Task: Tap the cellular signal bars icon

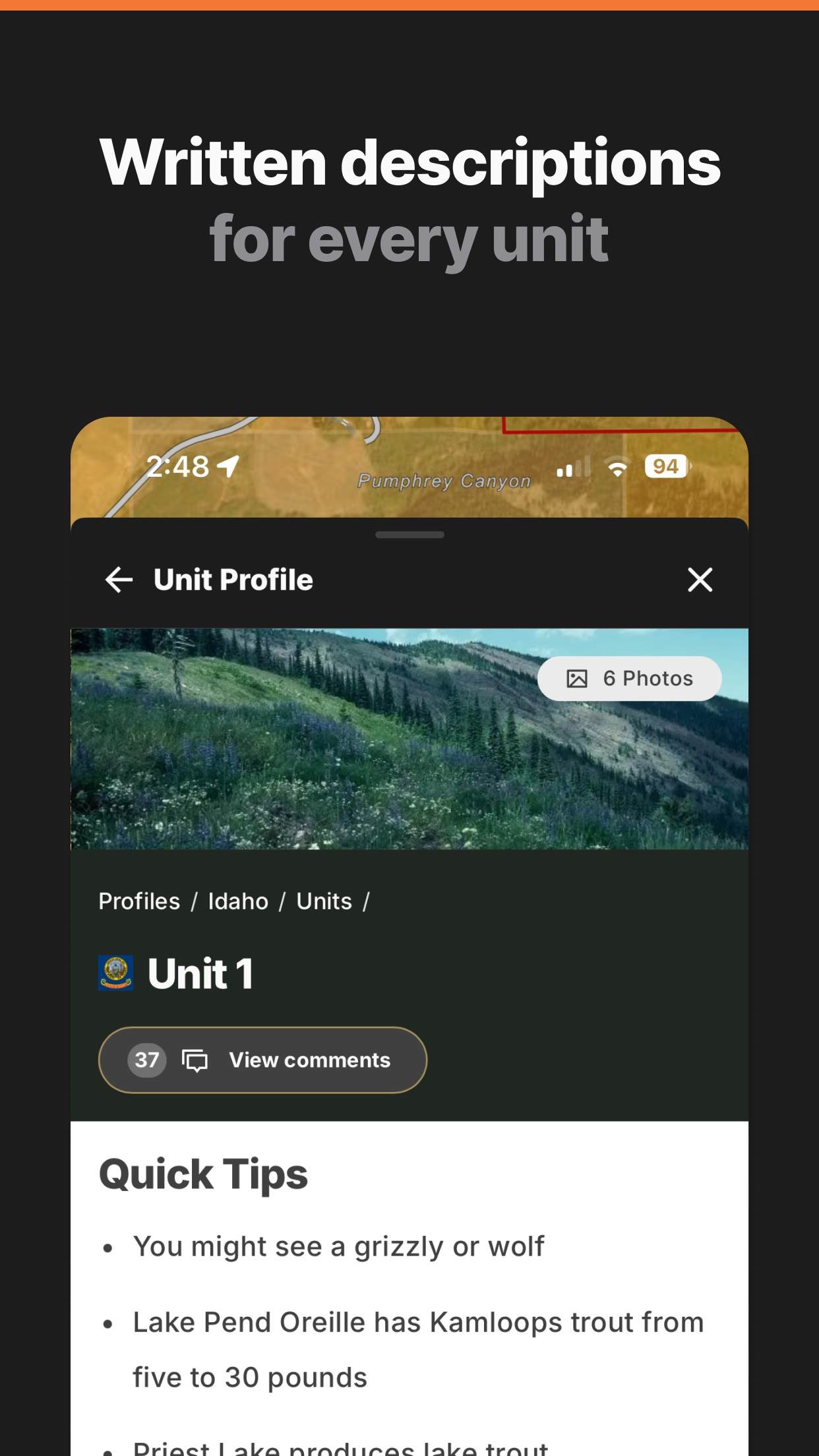Action: point(573,467)
